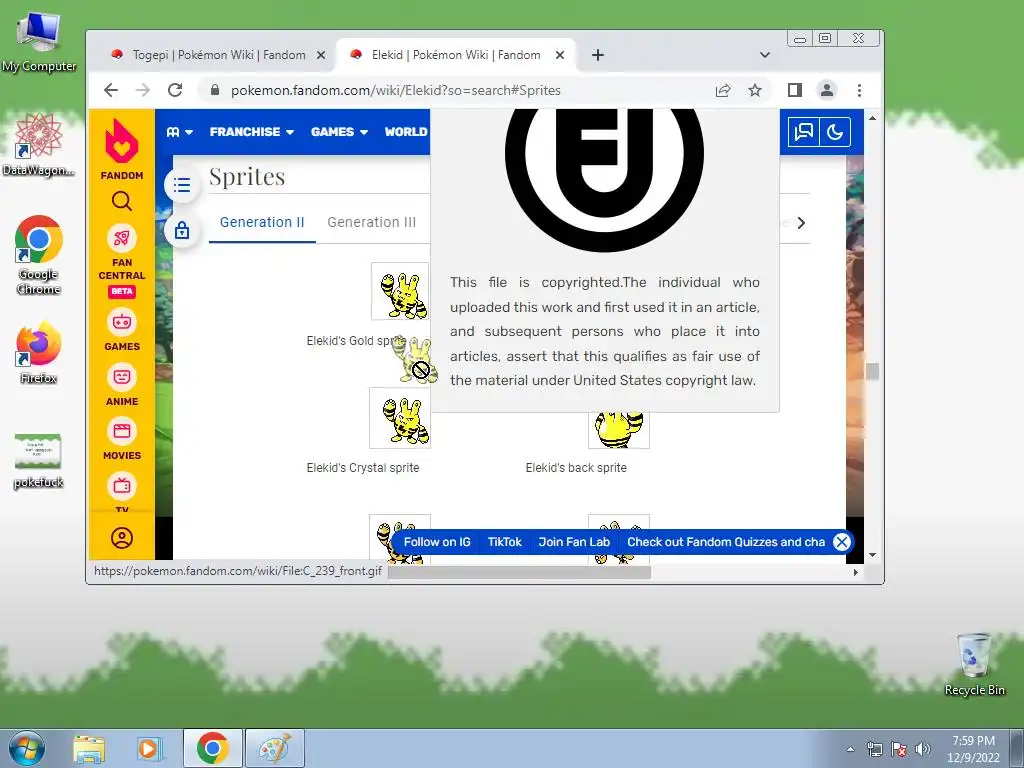Bookmark this page with the star icon

755,90
